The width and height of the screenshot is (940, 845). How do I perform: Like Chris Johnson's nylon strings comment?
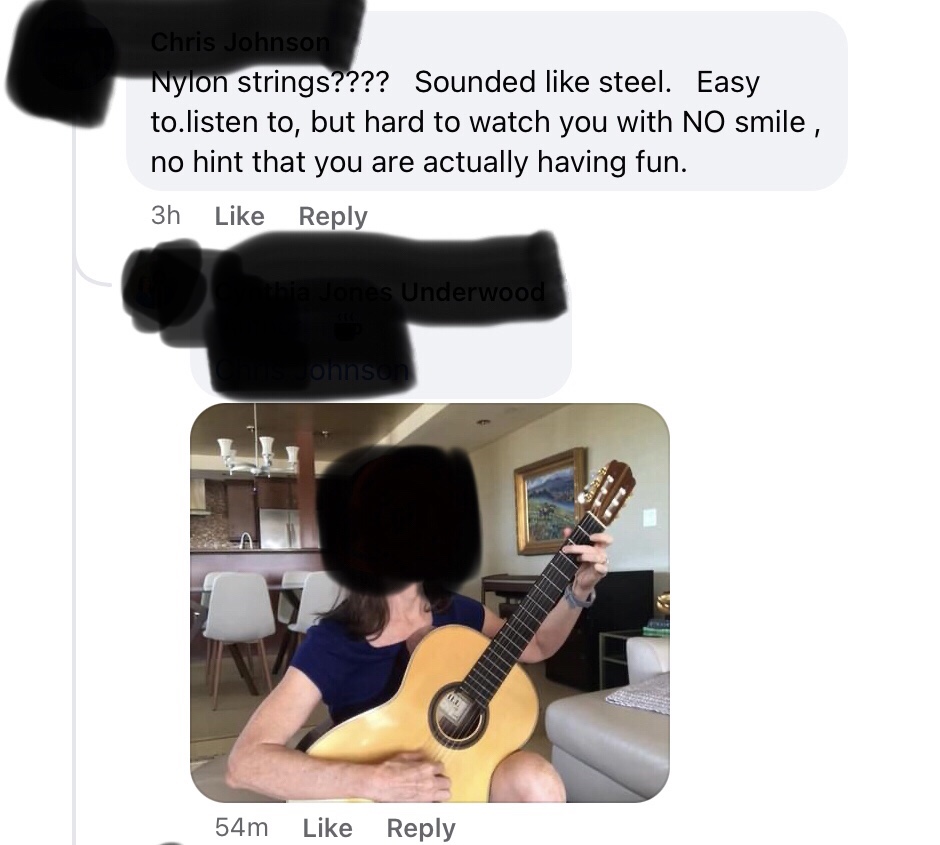pos(239,216)
